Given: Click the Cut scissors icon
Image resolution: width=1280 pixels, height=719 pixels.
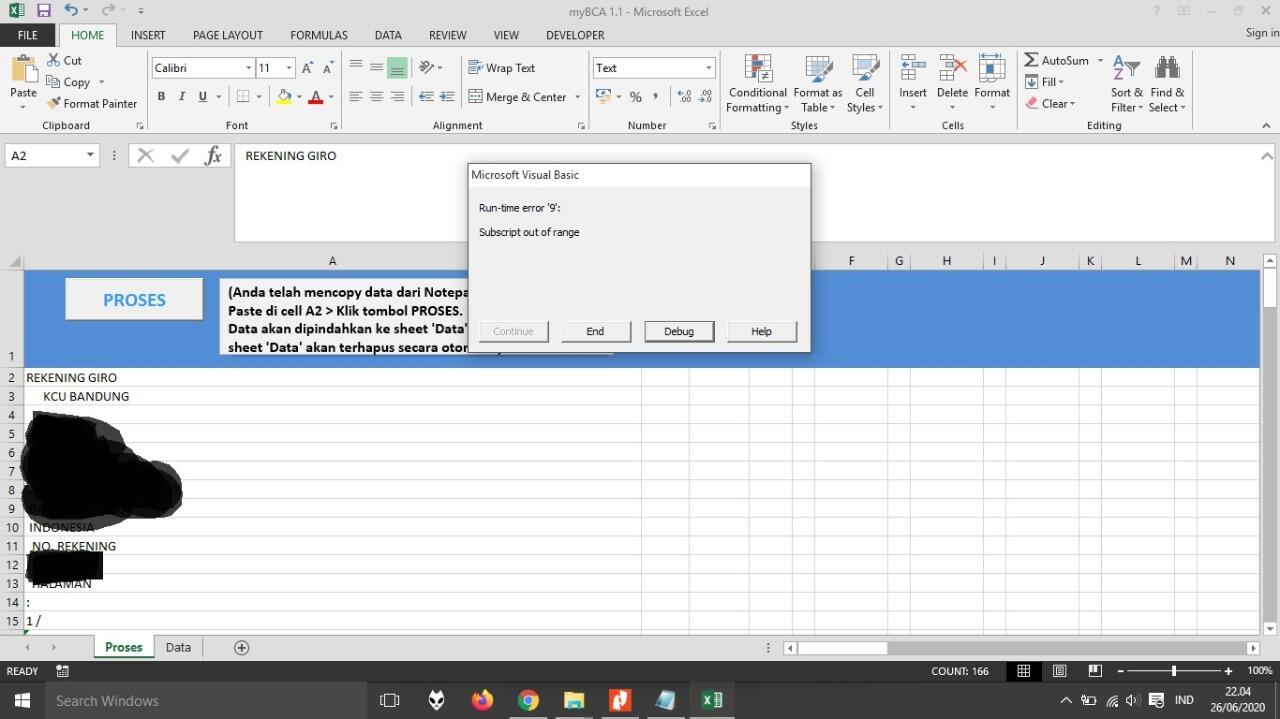Looking at the screenshot, I should tap(54, 60).
